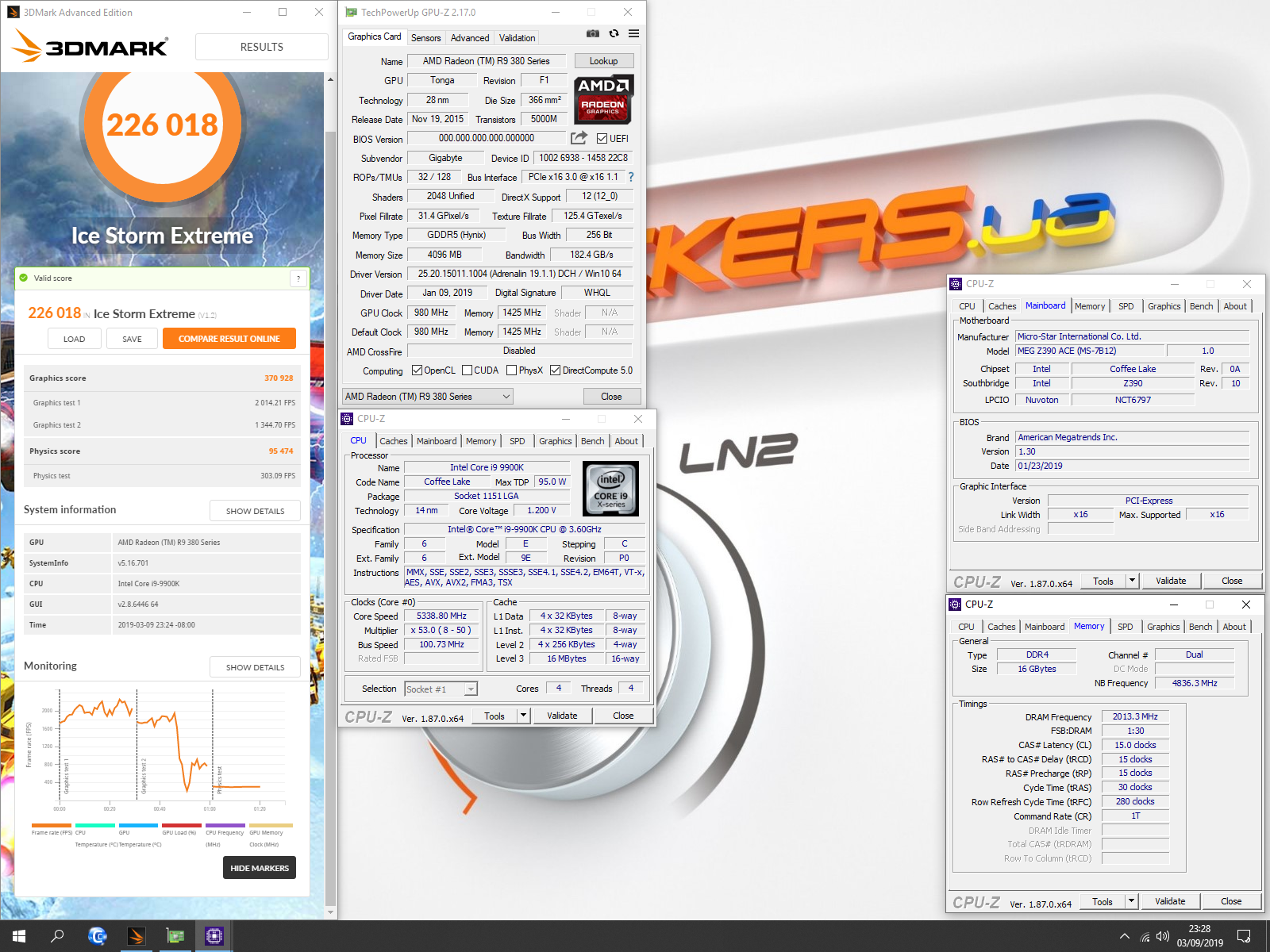Click the 3DMark scrollbar up arrow
Screen dimensions: 1270x952
330,79
